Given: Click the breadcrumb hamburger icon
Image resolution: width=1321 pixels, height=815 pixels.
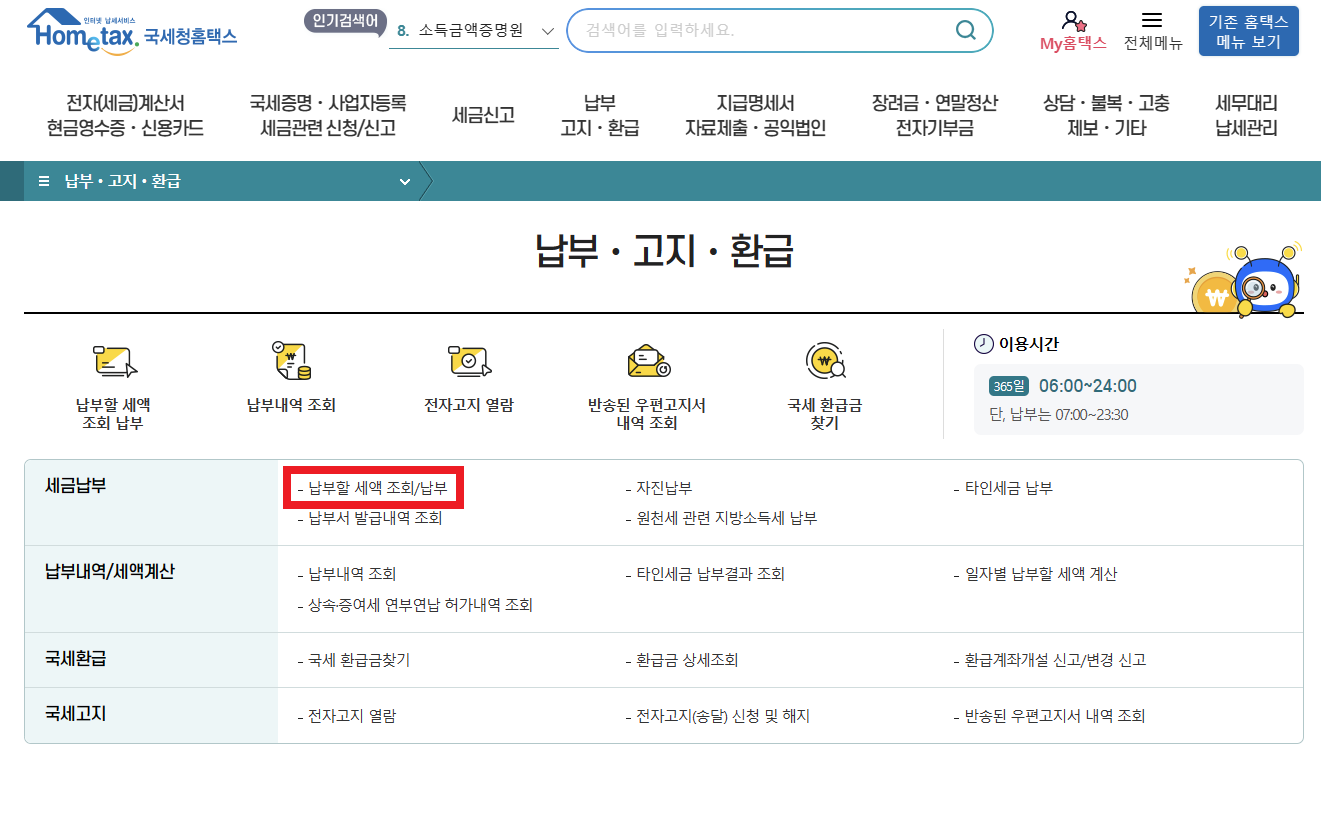Looking at the screenshot, I should [x=41, y=181].
